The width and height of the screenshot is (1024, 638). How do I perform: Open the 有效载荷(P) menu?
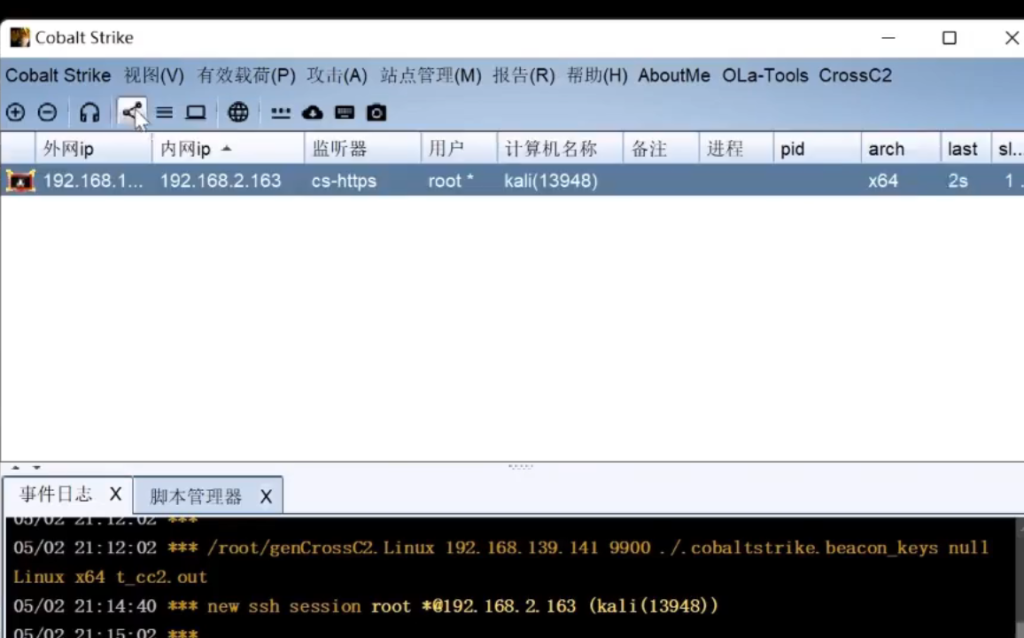click(246, 75)
